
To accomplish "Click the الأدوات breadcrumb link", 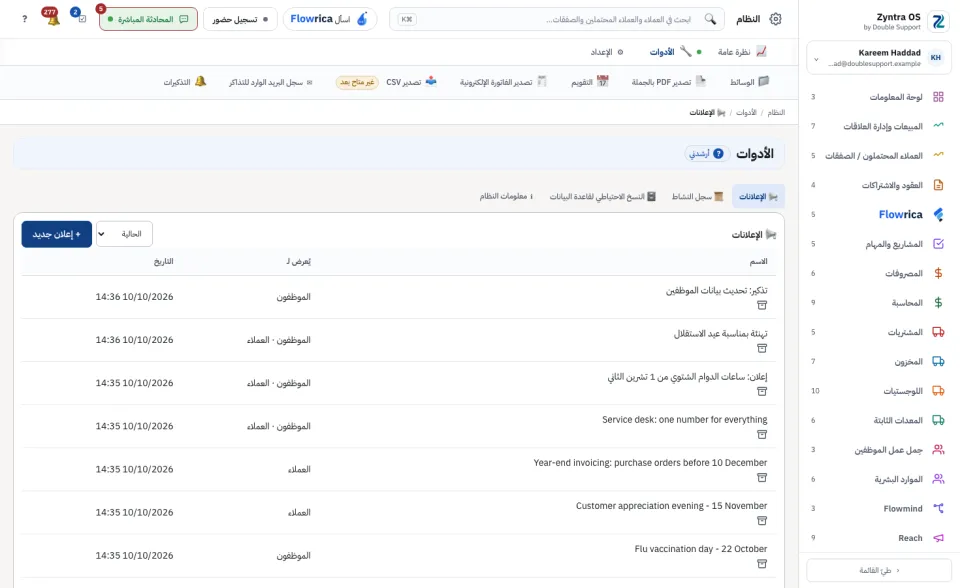I will tap(746, 113).
